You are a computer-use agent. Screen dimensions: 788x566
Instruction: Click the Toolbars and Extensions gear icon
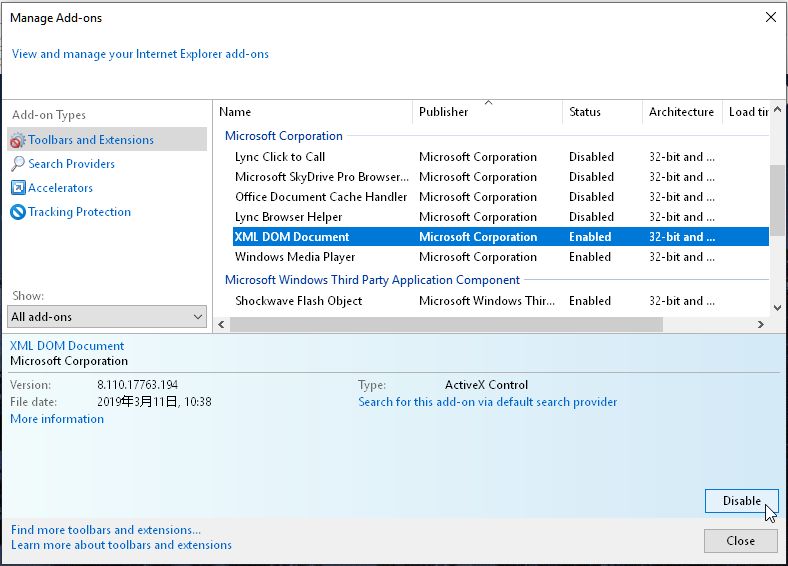[18, 140]
